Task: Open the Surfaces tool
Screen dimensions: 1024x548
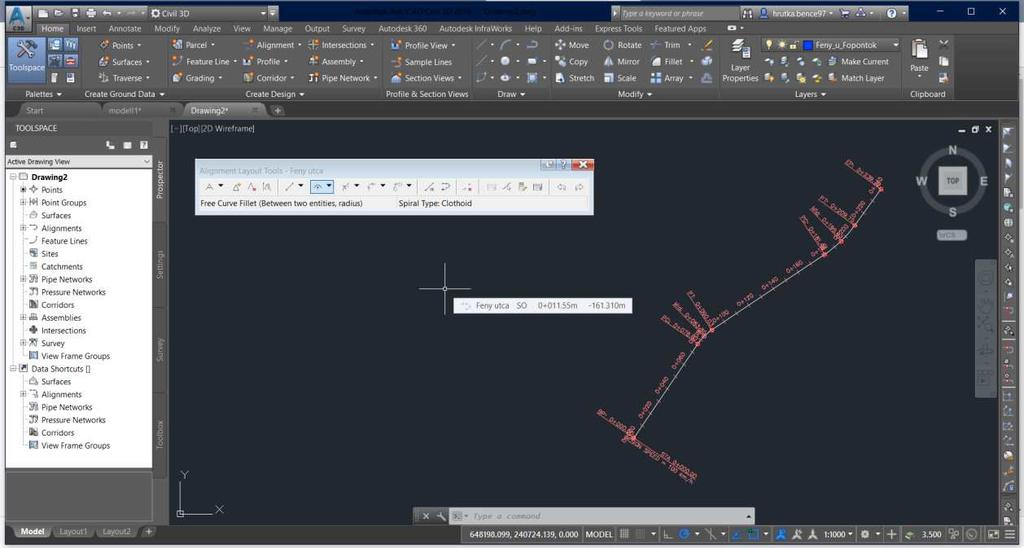Action: (x=124, y=61)
